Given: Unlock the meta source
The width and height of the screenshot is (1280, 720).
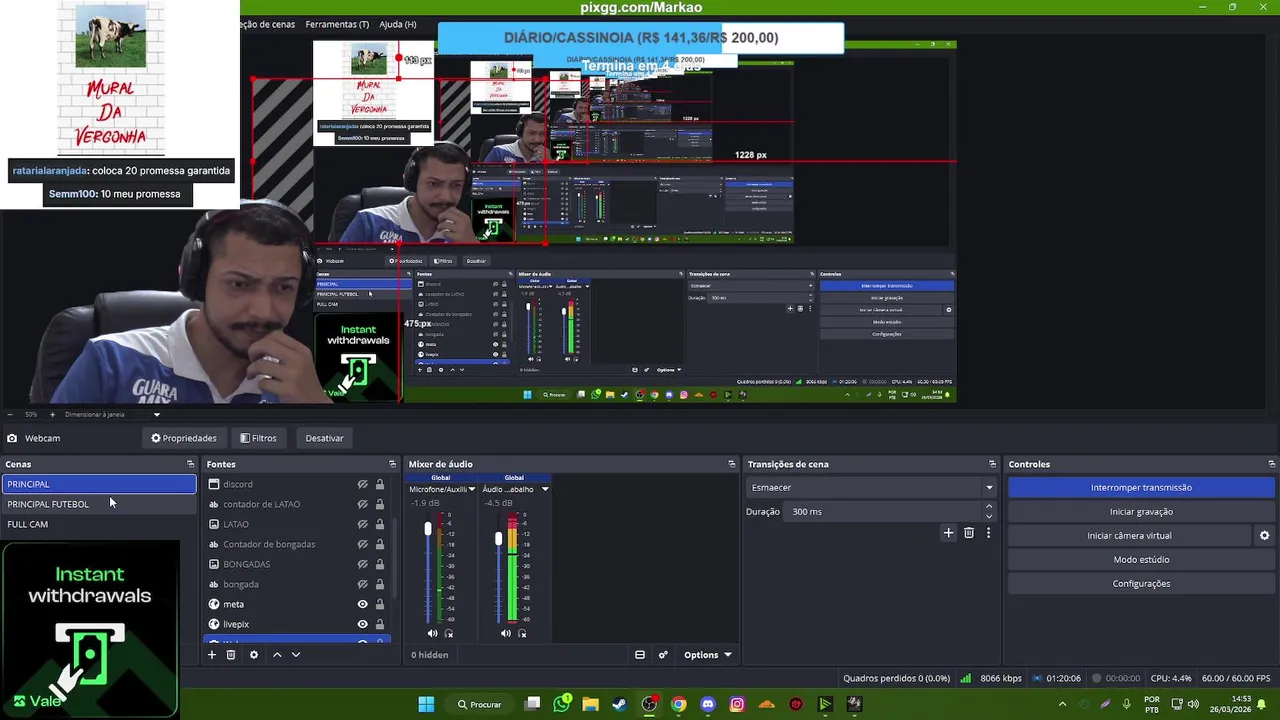Looking at the screenshot, I should [380, 604].
